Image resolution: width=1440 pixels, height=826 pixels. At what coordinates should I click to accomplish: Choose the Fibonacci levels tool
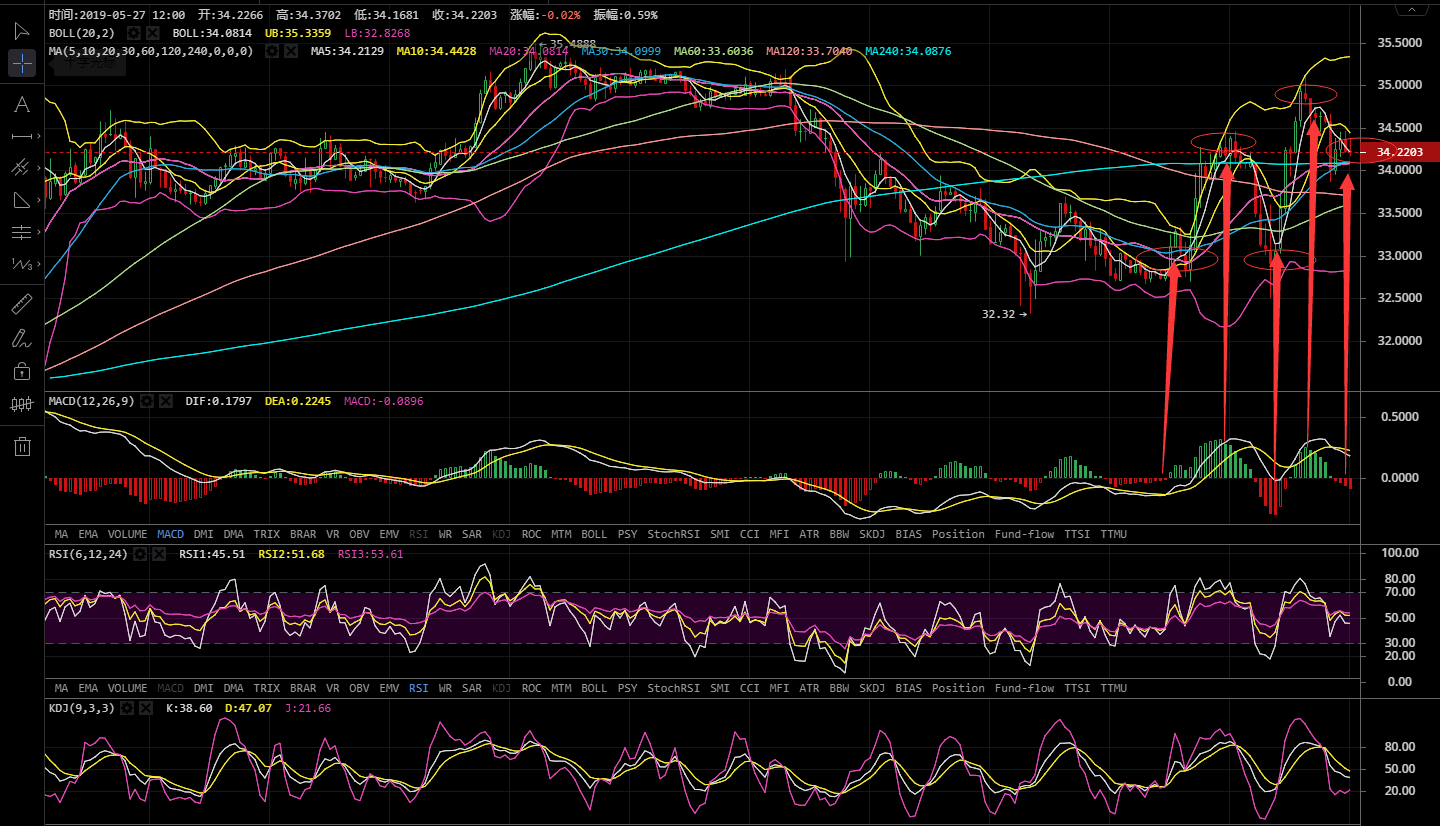(x=22, y=232)
